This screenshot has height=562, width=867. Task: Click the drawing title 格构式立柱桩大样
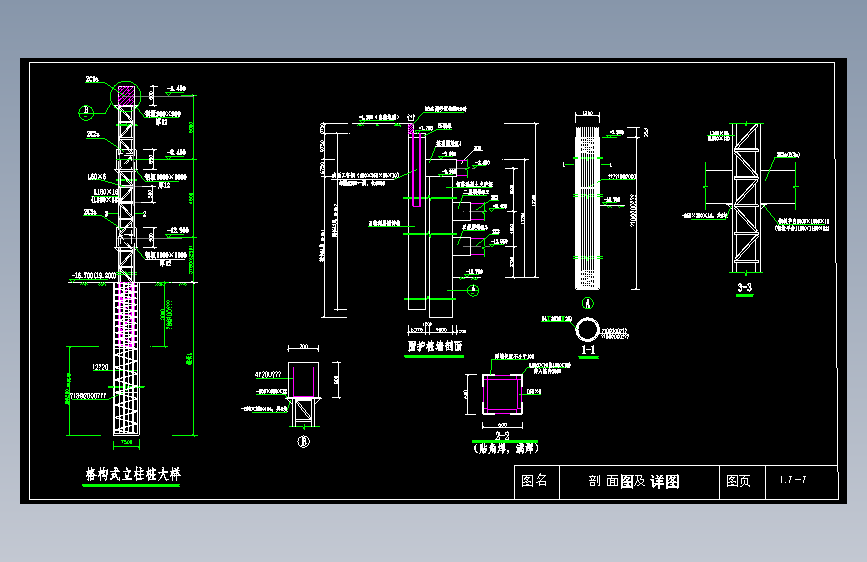coord(133,474)
